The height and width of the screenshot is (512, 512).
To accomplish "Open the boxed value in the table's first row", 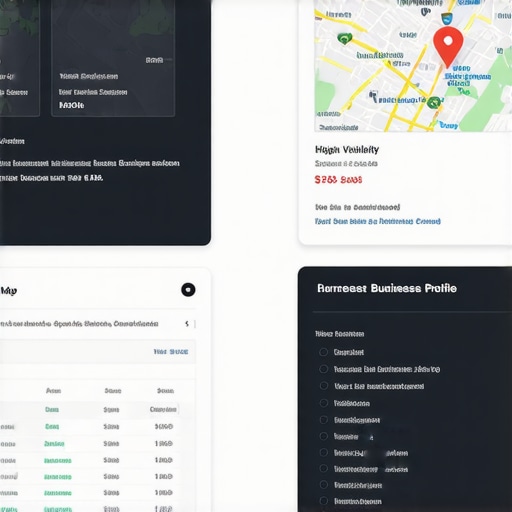I will pyautogui.click(x=163, y=409).
